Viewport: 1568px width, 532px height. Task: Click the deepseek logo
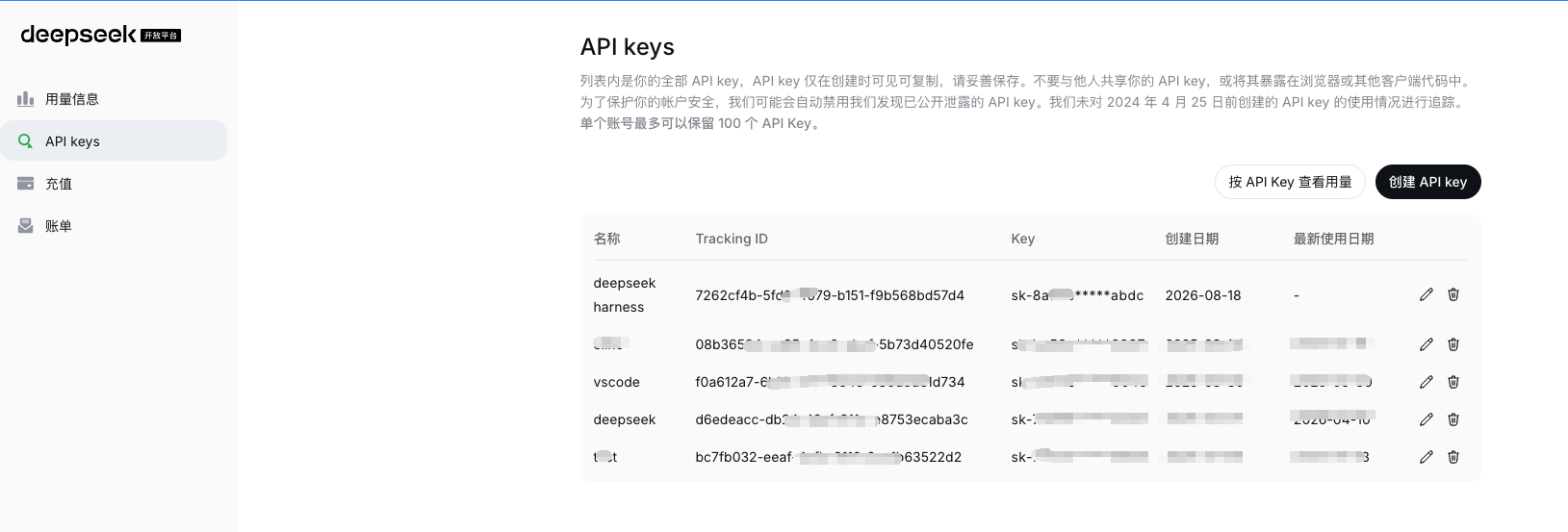coord(101,35)
